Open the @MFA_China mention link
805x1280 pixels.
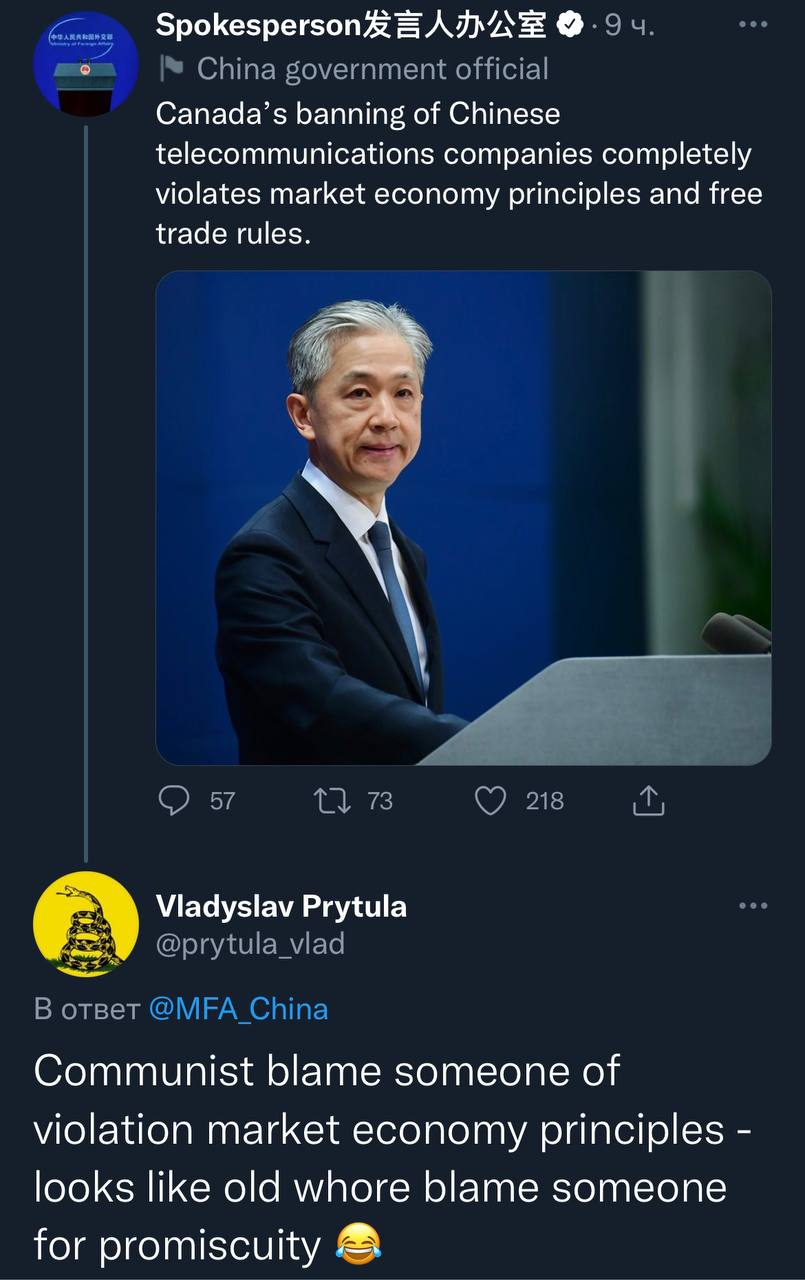pyautogui.click(x=238, y=1008)
